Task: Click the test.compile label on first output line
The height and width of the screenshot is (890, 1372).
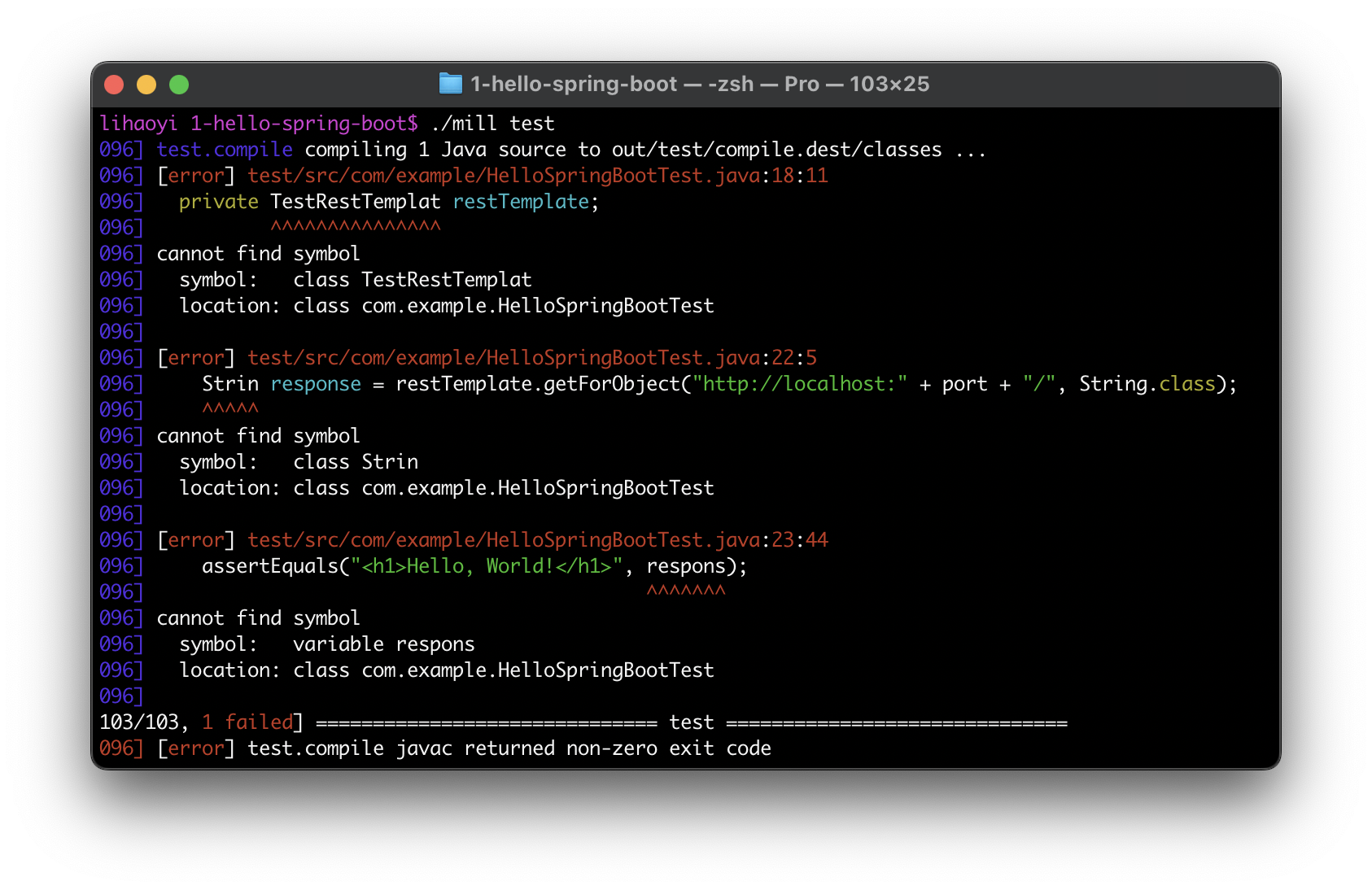Action: click(225, 149)
